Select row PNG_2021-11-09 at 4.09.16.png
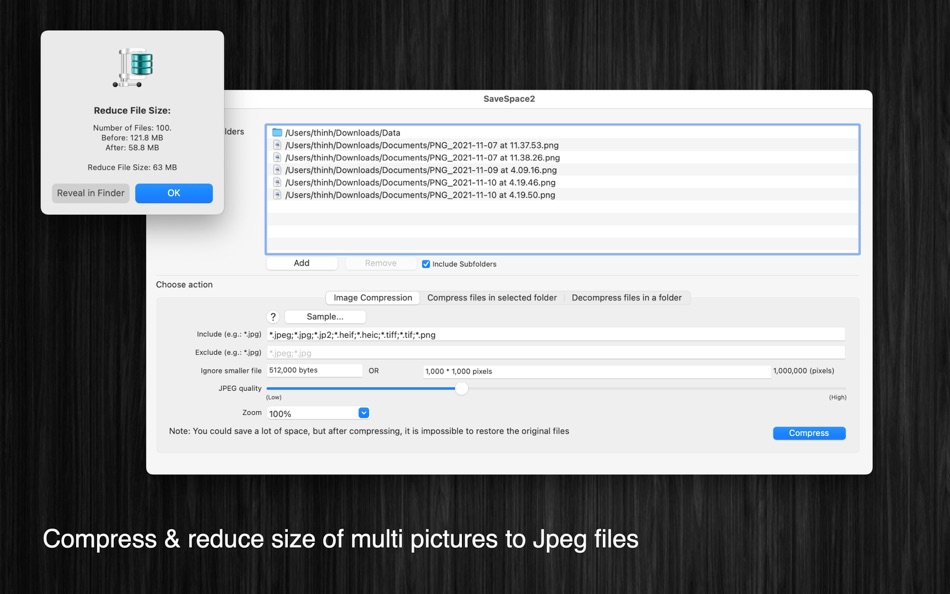 563,170
